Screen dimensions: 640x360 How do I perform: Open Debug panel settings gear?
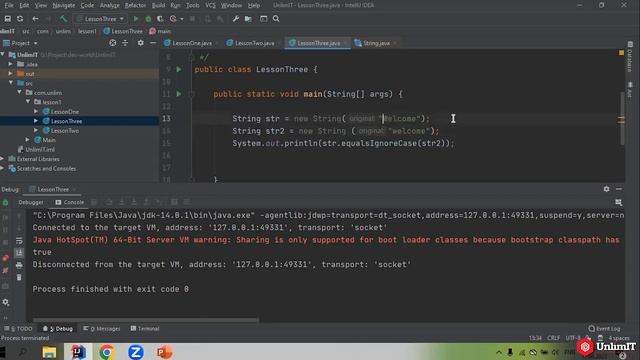click(607, 189)
